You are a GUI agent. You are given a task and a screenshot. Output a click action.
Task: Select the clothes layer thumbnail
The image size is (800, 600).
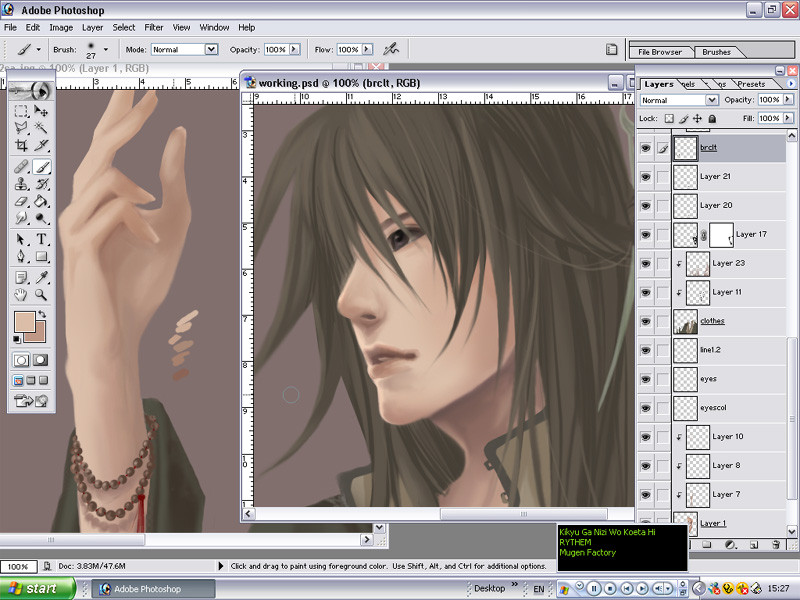coord(685,321)
